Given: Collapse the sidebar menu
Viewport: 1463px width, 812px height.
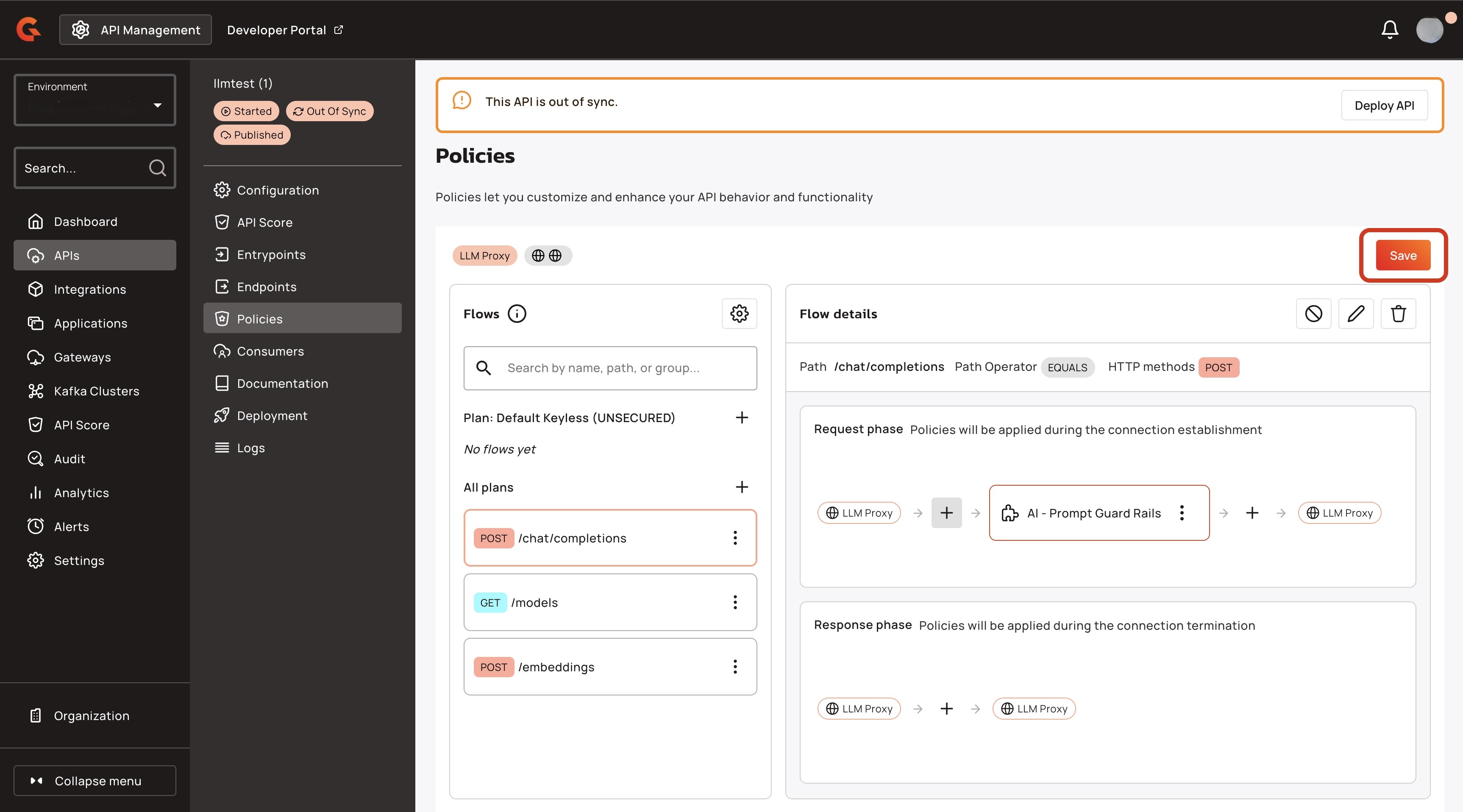Looking at the screenshot, I should tap(94, 780).
